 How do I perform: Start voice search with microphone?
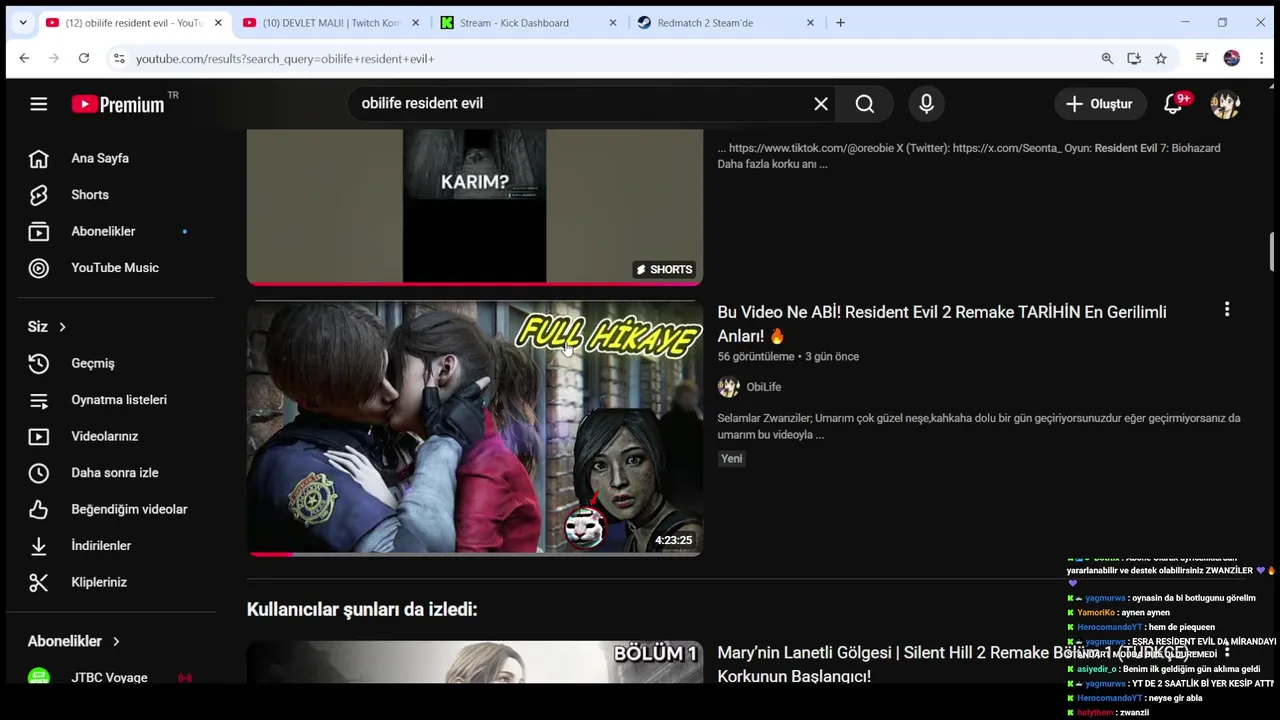(926, 104)
